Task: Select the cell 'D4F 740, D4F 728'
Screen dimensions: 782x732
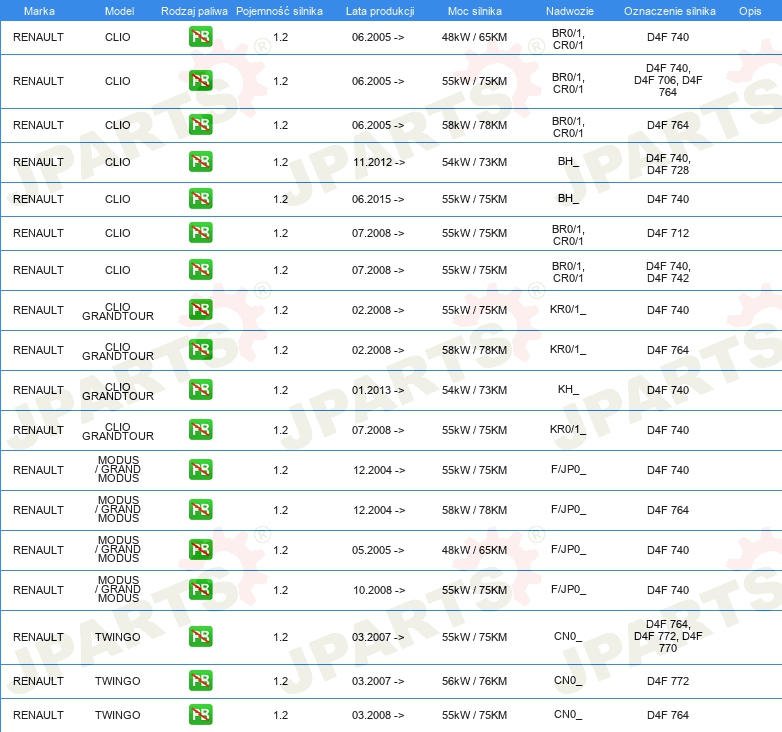Action: tap(668, 164)
